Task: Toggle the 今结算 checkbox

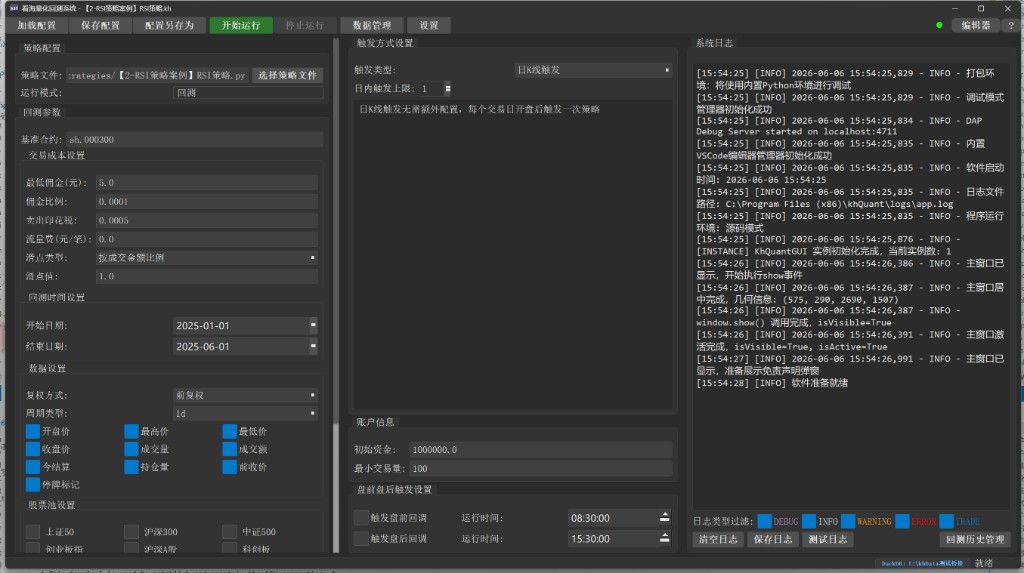Action: click(33, 467)
